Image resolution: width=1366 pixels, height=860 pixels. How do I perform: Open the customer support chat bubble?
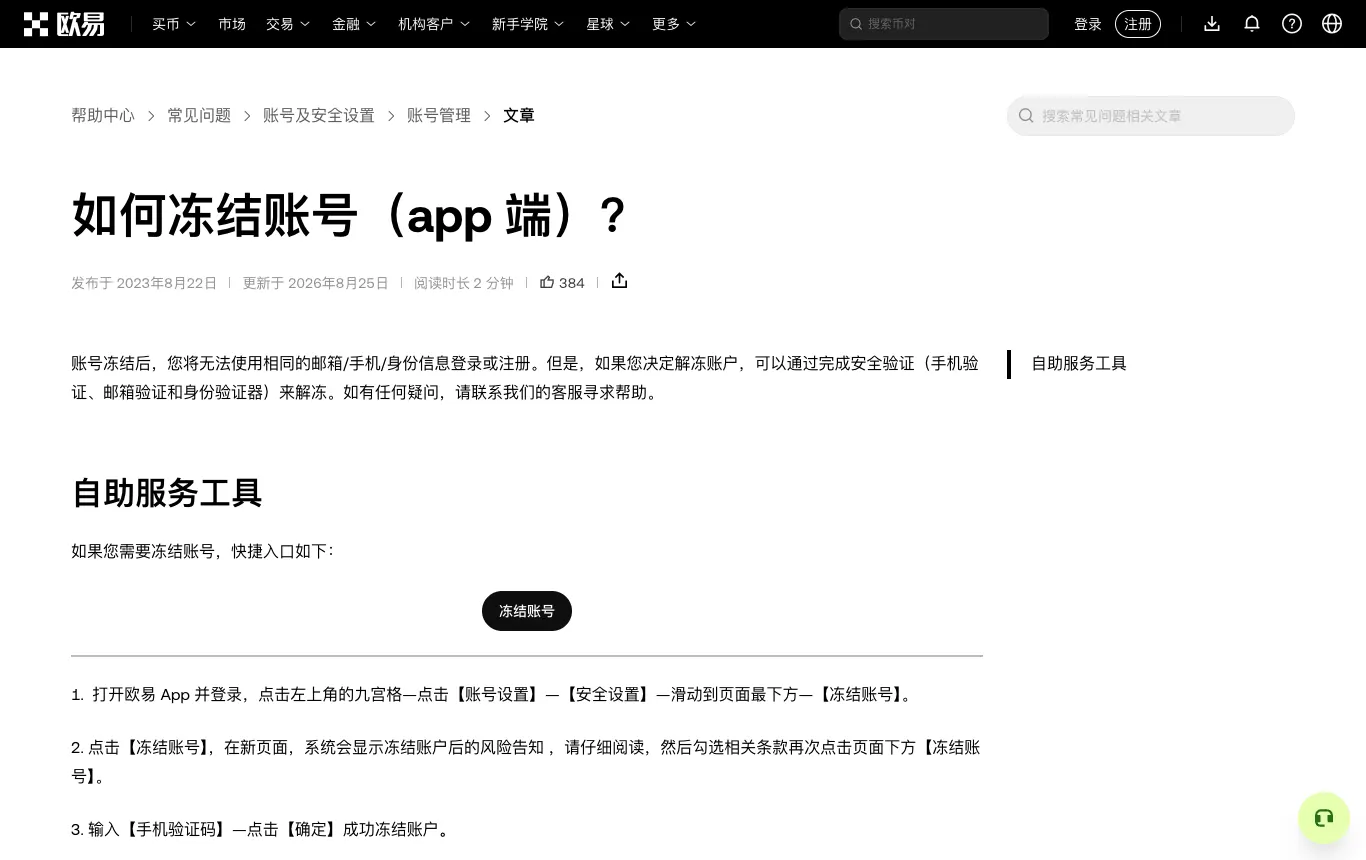coord(1324,818)
